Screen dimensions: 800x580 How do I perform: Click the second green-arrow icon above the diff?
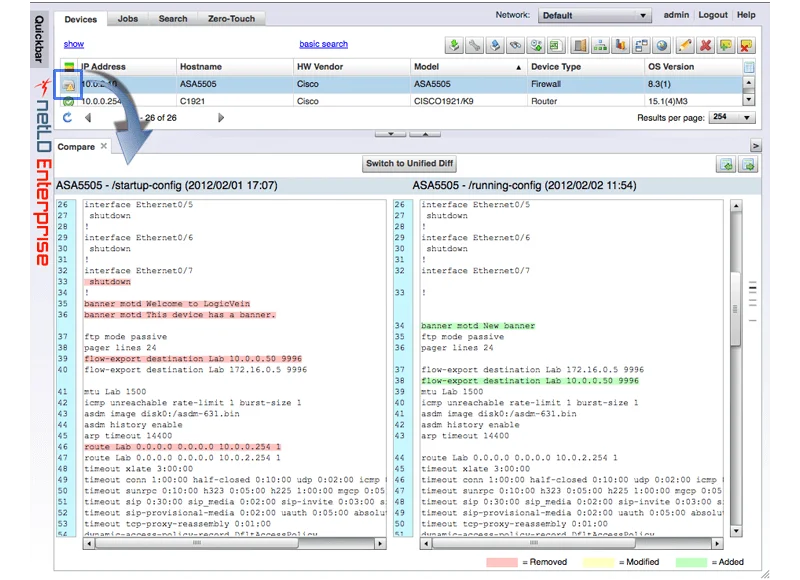[x=748, y=165]
